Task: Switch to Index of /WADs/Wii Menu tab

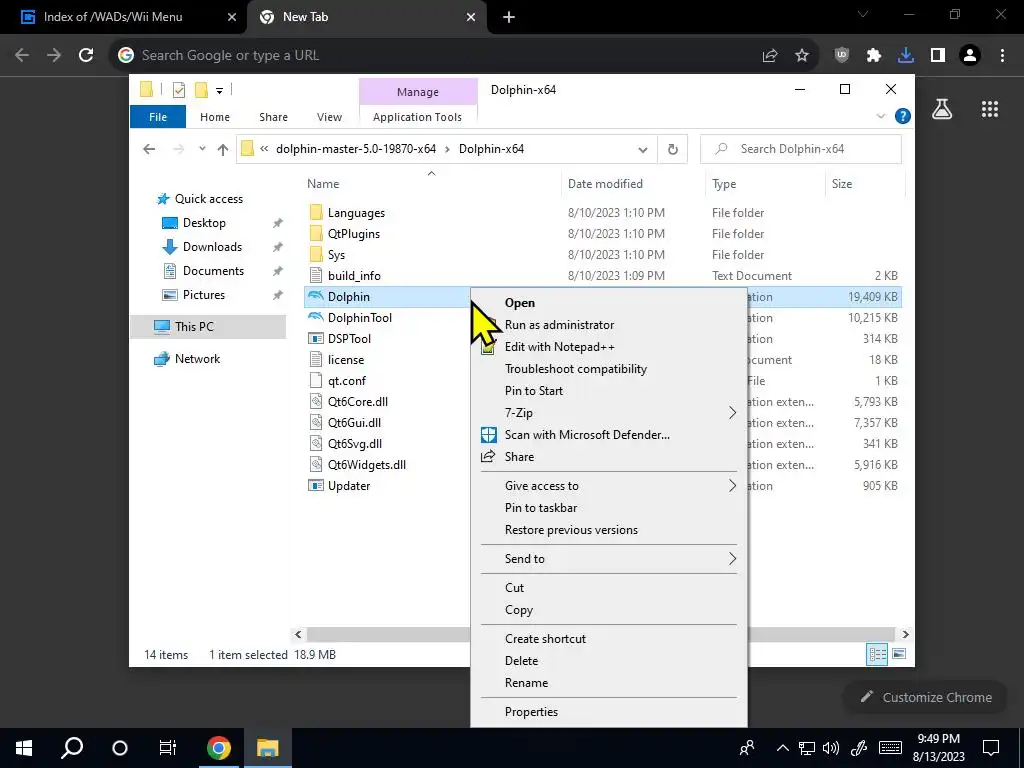Action: click(x=113, y=17)
